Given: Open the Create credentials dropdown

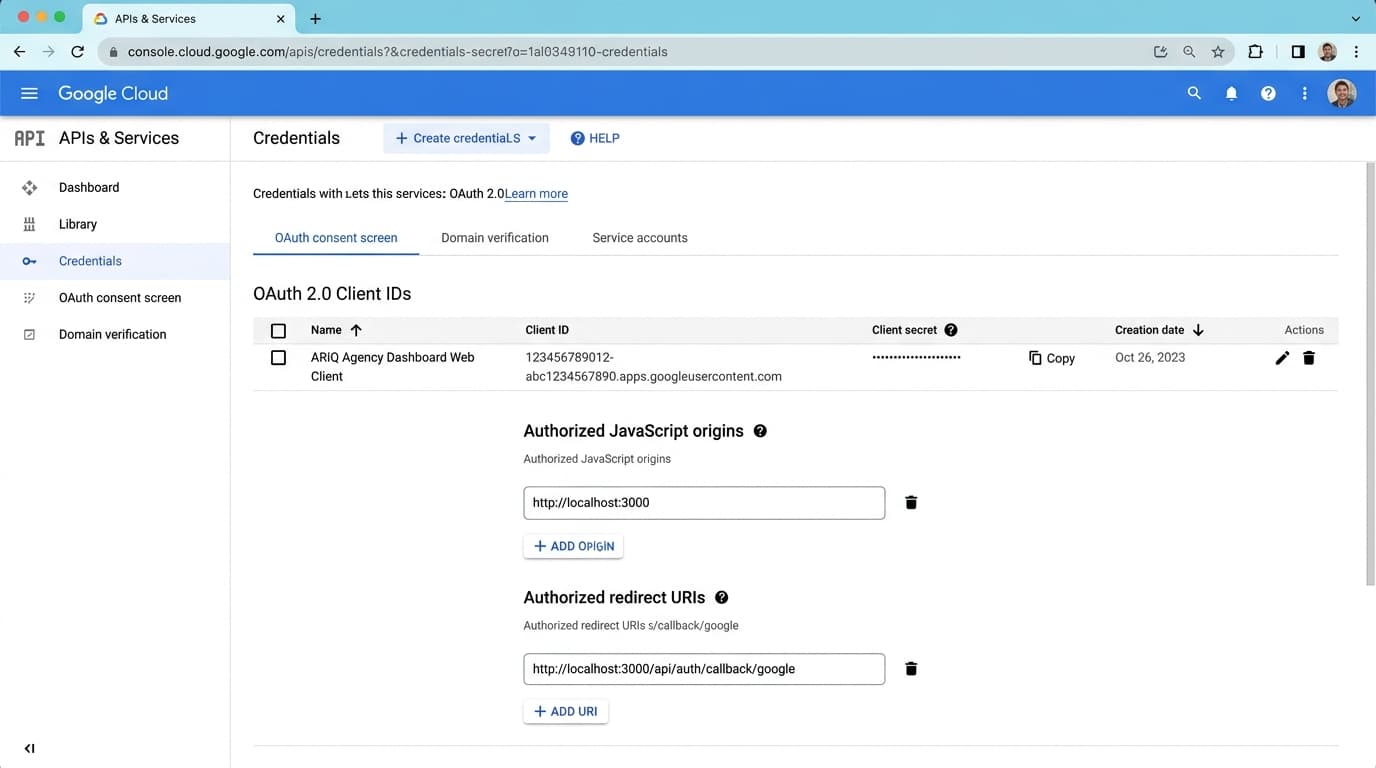Looking at the screenshot, I should click(x=466, y=138).
